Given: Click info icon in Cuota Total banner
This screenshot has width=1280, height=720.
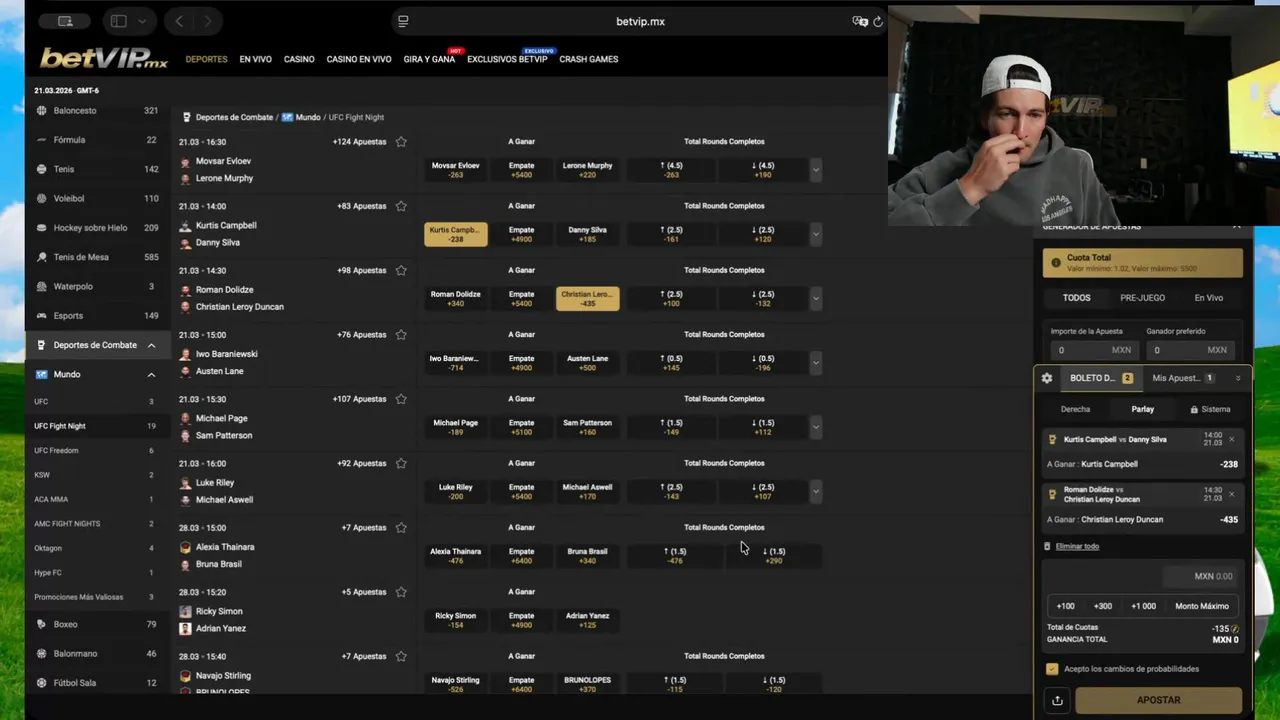Looking at the screenshot, I should [1055, 262].
